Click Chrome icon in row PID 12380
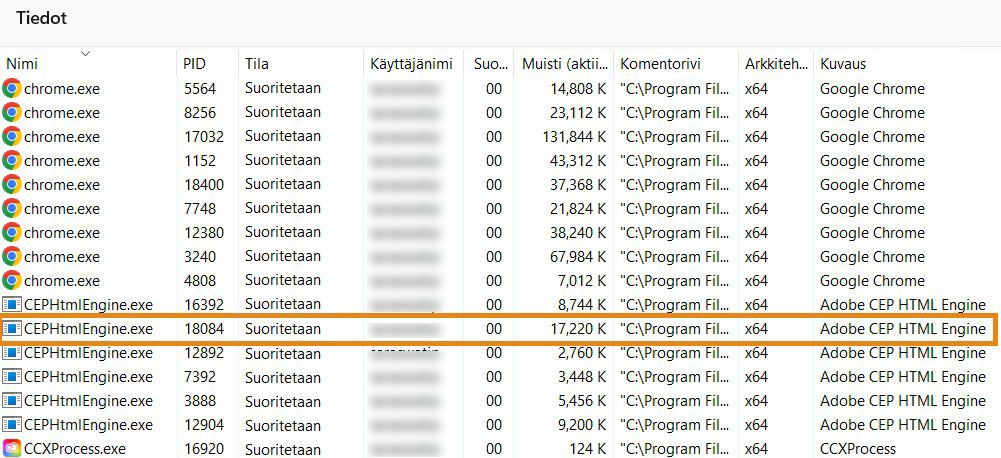This screenshot has width=1001, height=458. click(11, 233)
